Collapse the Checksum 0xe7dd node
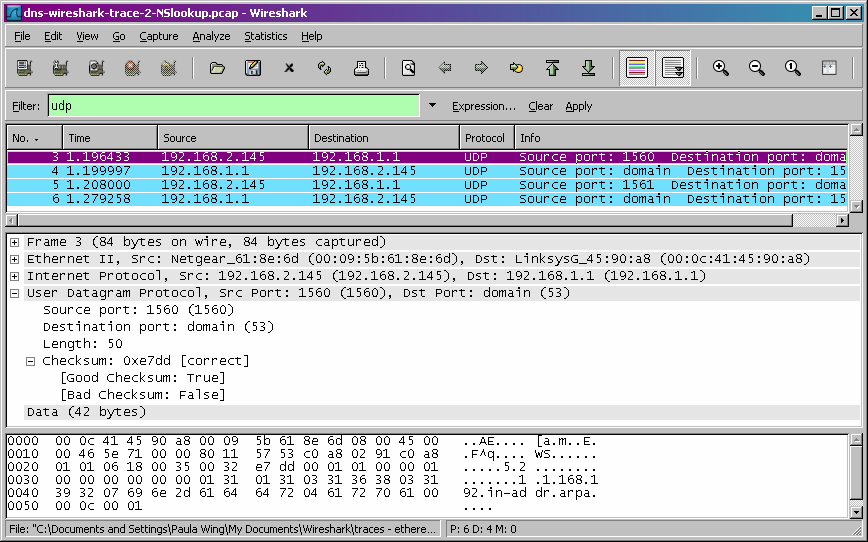The image size is (868, 542). tap(31, 362)
